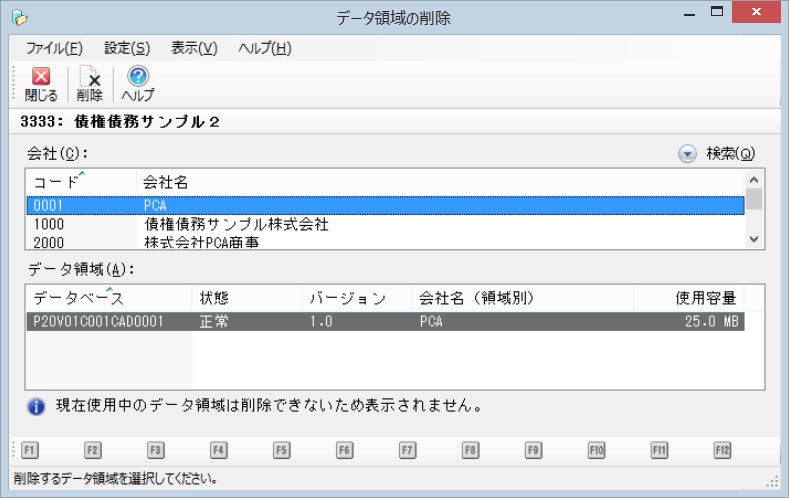Open the 表示(V) menu

[x=194, y=48]
